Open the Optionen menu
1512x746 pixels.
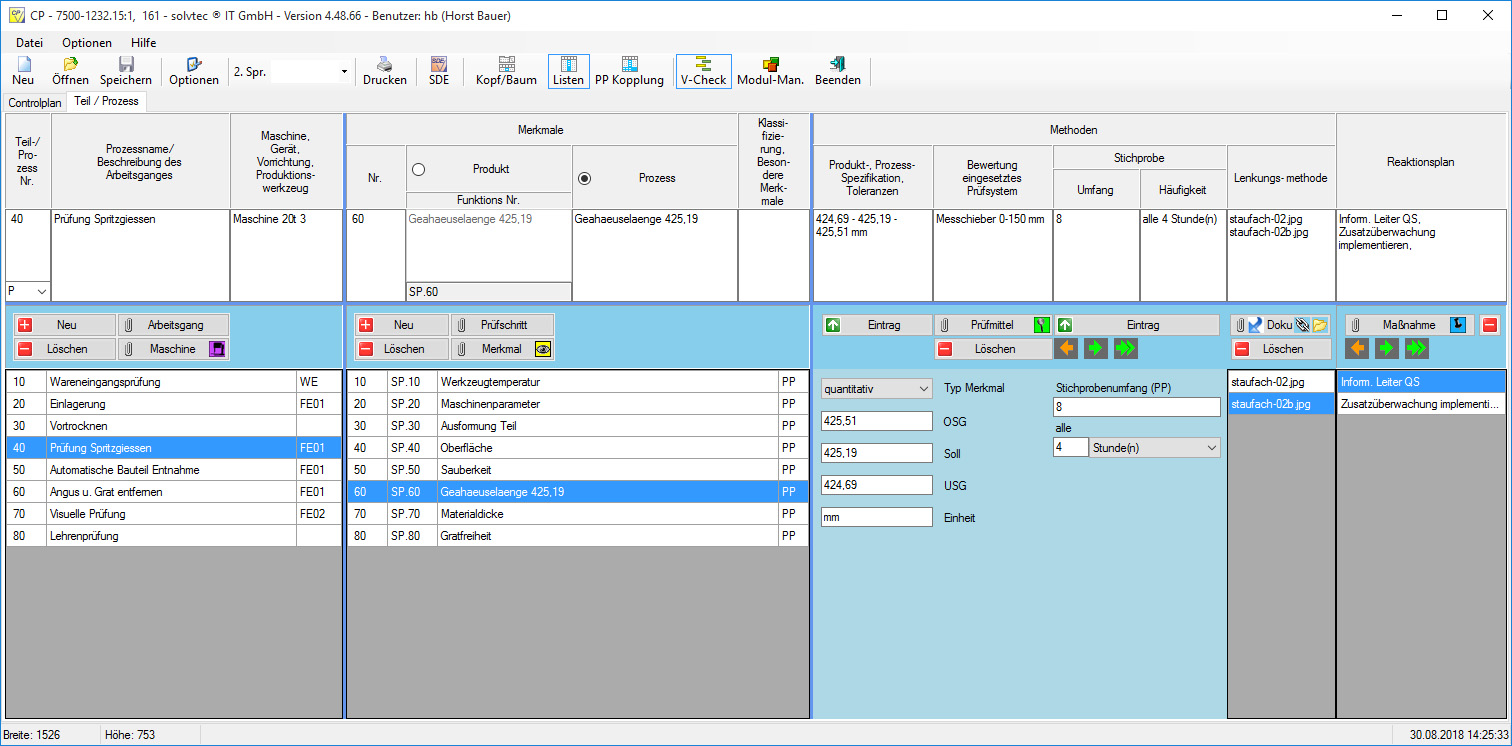click(x=87, y=43)
